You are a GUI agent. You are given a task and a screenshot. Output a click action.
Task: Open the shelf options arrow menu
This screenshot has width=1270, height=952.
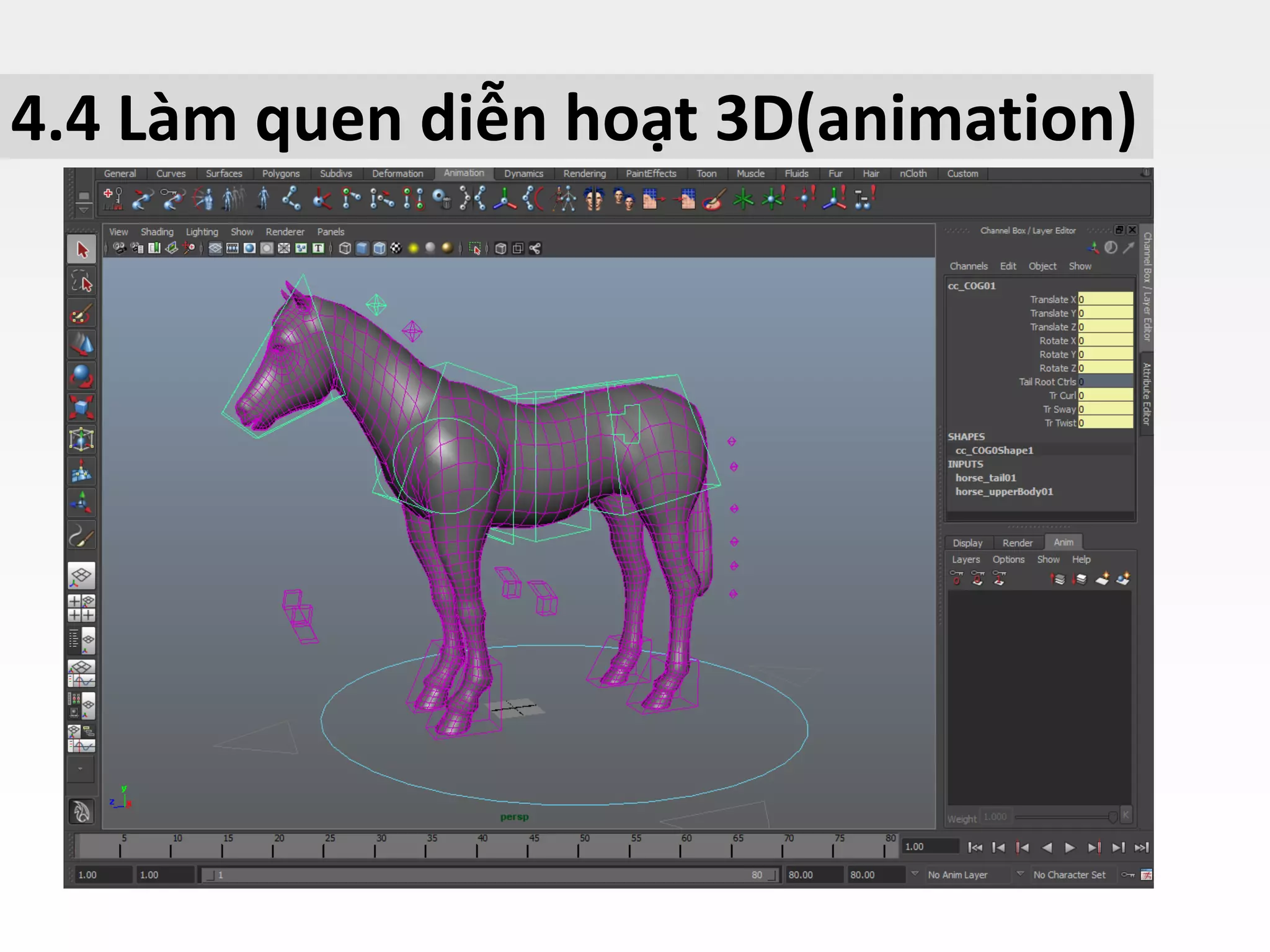pyautogui.click(x=84, y=211)
